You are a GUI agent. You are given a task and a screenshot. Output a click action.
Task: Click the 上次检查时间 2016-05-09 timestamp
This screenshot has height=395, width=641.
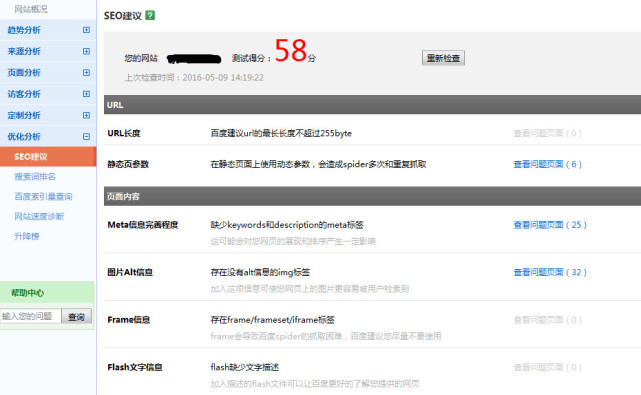tap(194, 78)
